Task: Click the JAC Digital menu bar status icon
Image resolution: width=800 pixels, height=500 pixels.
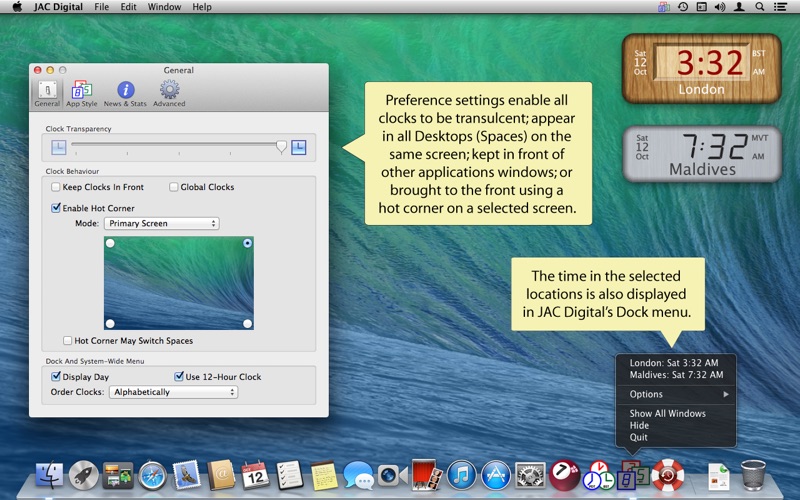Action: pyautogui.click(x=663, y=7)
